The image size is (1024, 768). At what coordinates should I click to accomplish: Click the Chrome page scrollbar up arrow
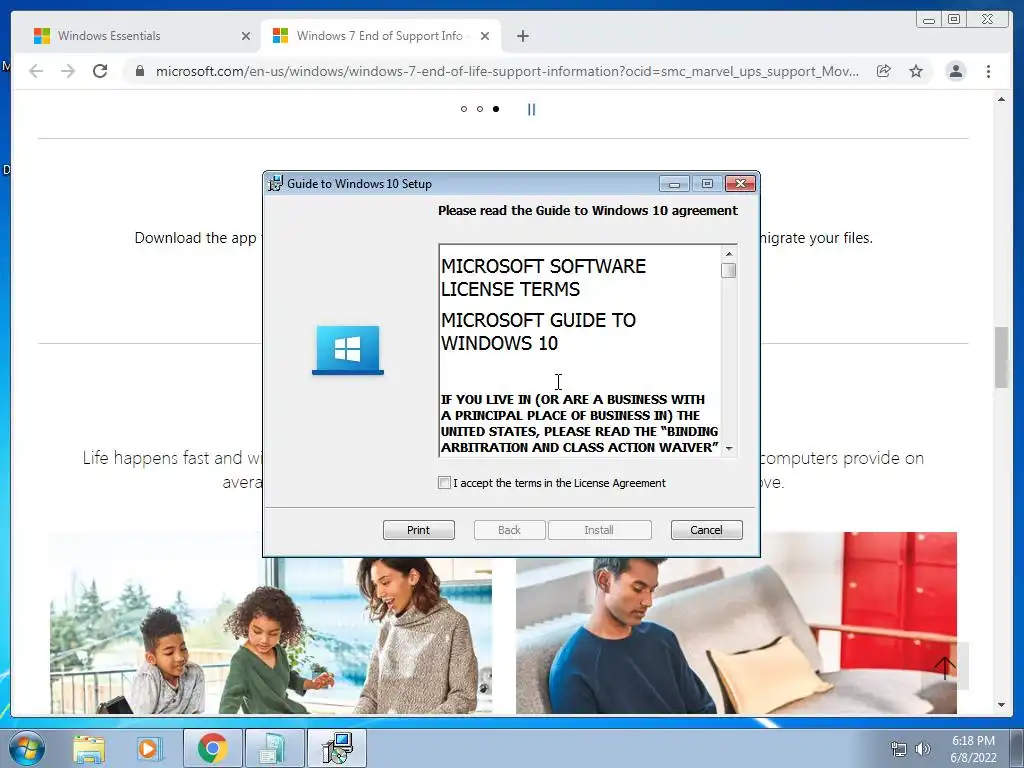pos(1002,99)
